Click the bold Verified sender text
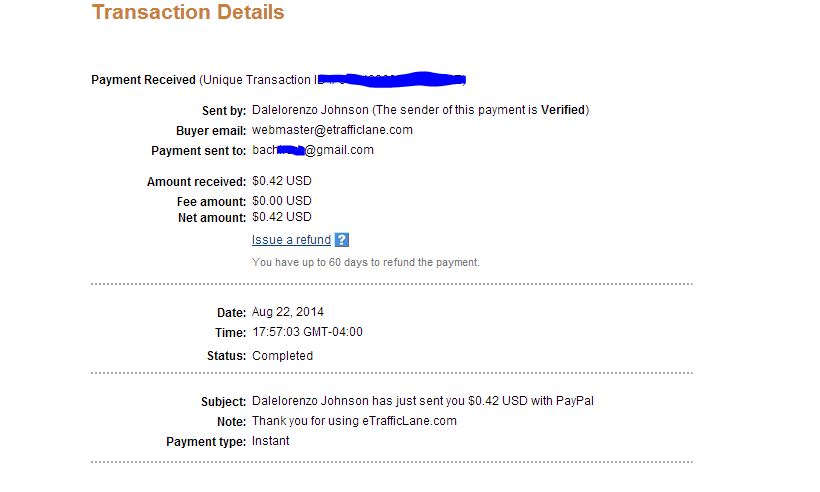This screenshot has height=492, width=820. click(x=563, y=110)
